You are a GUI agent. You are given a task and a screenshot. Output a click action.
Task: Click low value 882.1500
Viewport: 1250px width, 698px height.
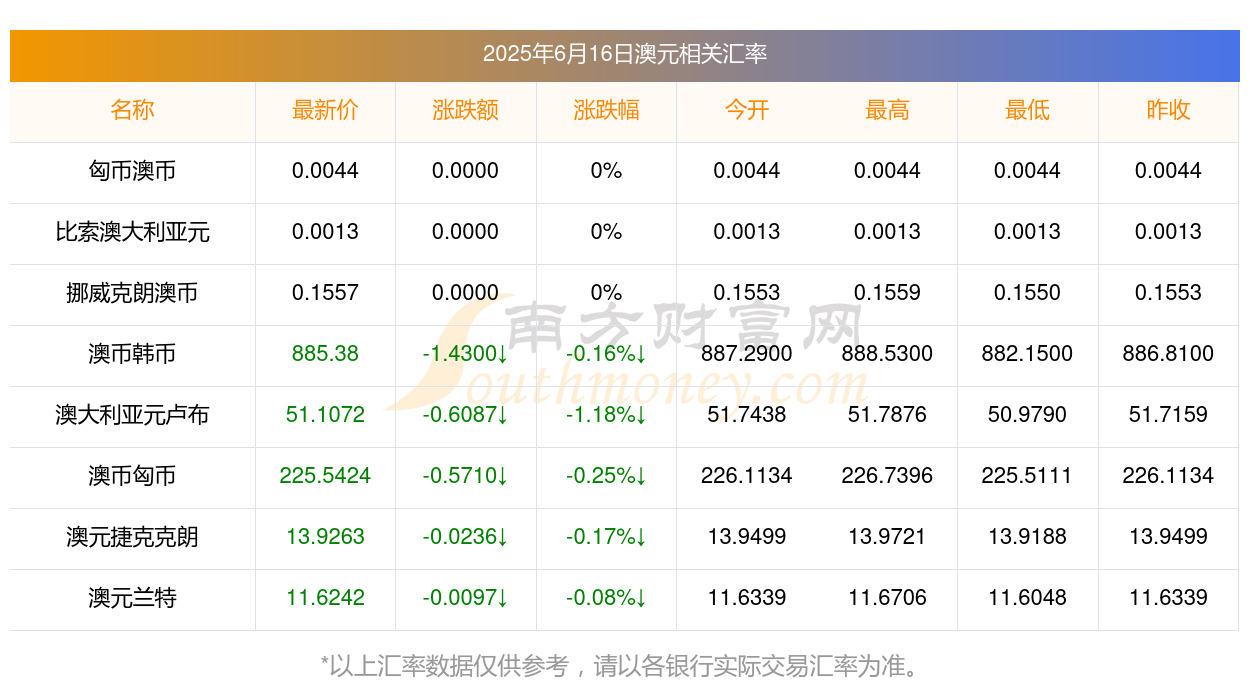[x=1027, y=354]
